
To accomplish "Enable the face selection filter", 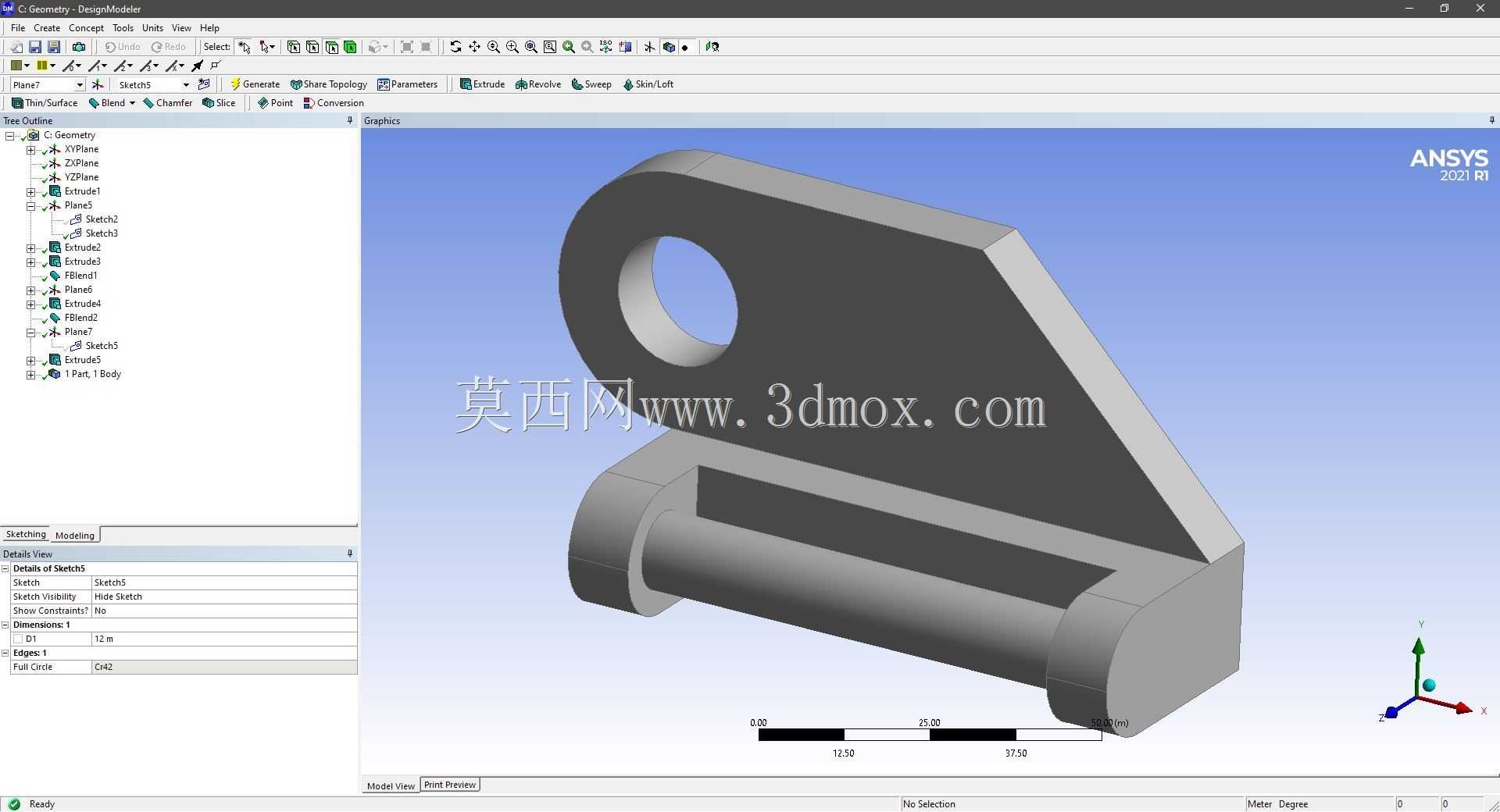I will (x=332, y=47).
